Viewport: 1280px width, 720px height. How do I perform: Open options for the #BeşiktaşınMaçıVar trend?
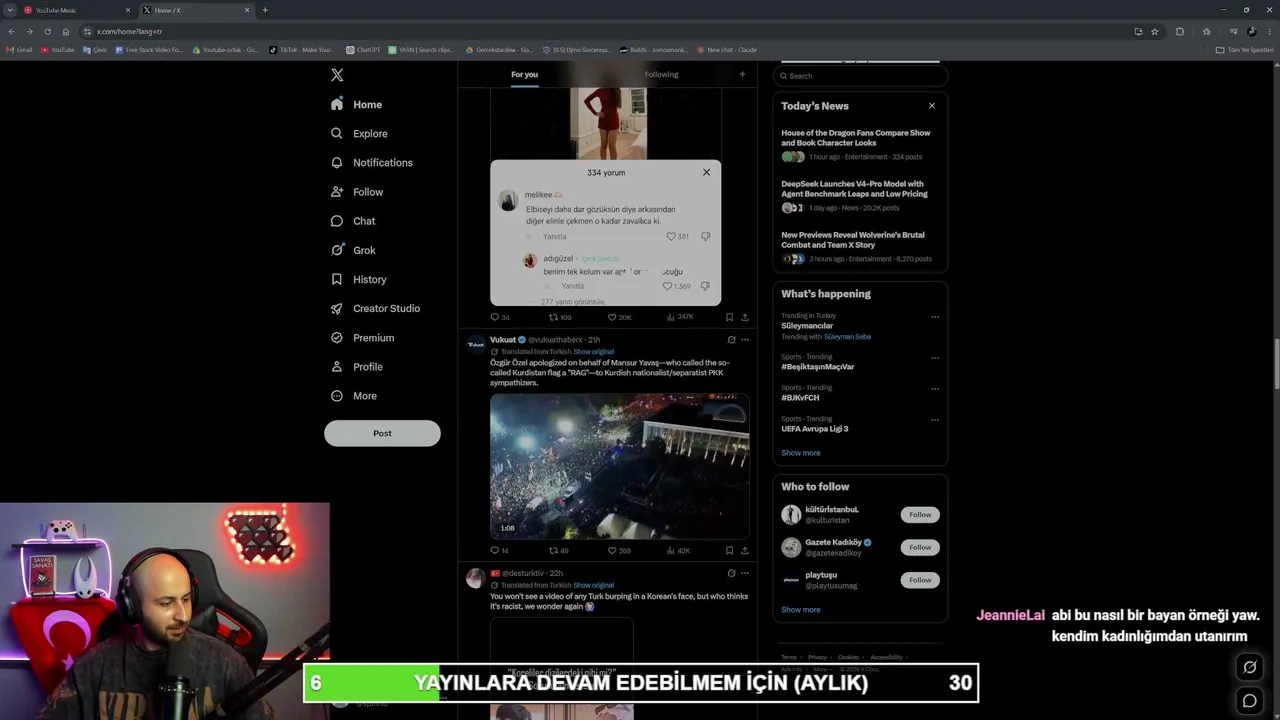(935, 358)
